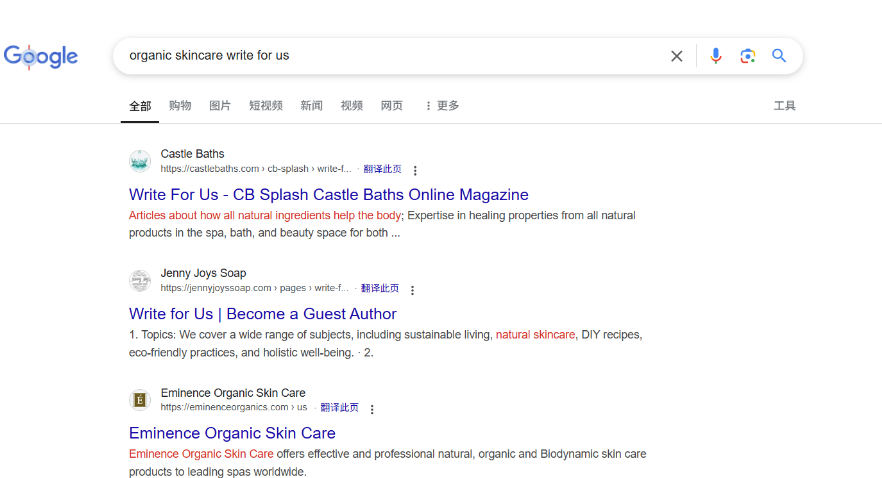Click into the search input field
882x478 pixels.
point(390,56)
